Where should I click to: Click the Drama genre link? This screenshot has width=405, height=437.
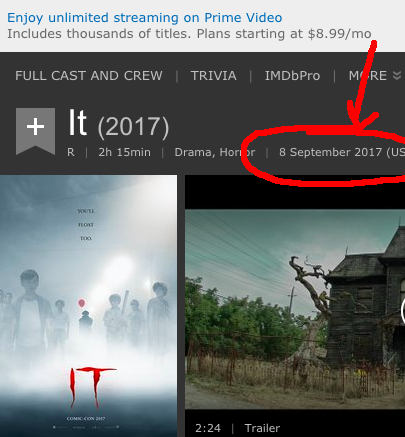click(x=194, y=152)
